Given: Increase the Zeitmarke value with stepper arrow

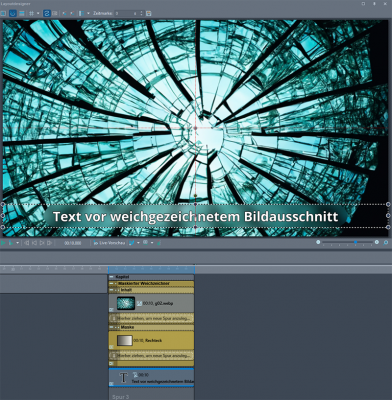Looking at the screenshot, I should click(141, 12).
